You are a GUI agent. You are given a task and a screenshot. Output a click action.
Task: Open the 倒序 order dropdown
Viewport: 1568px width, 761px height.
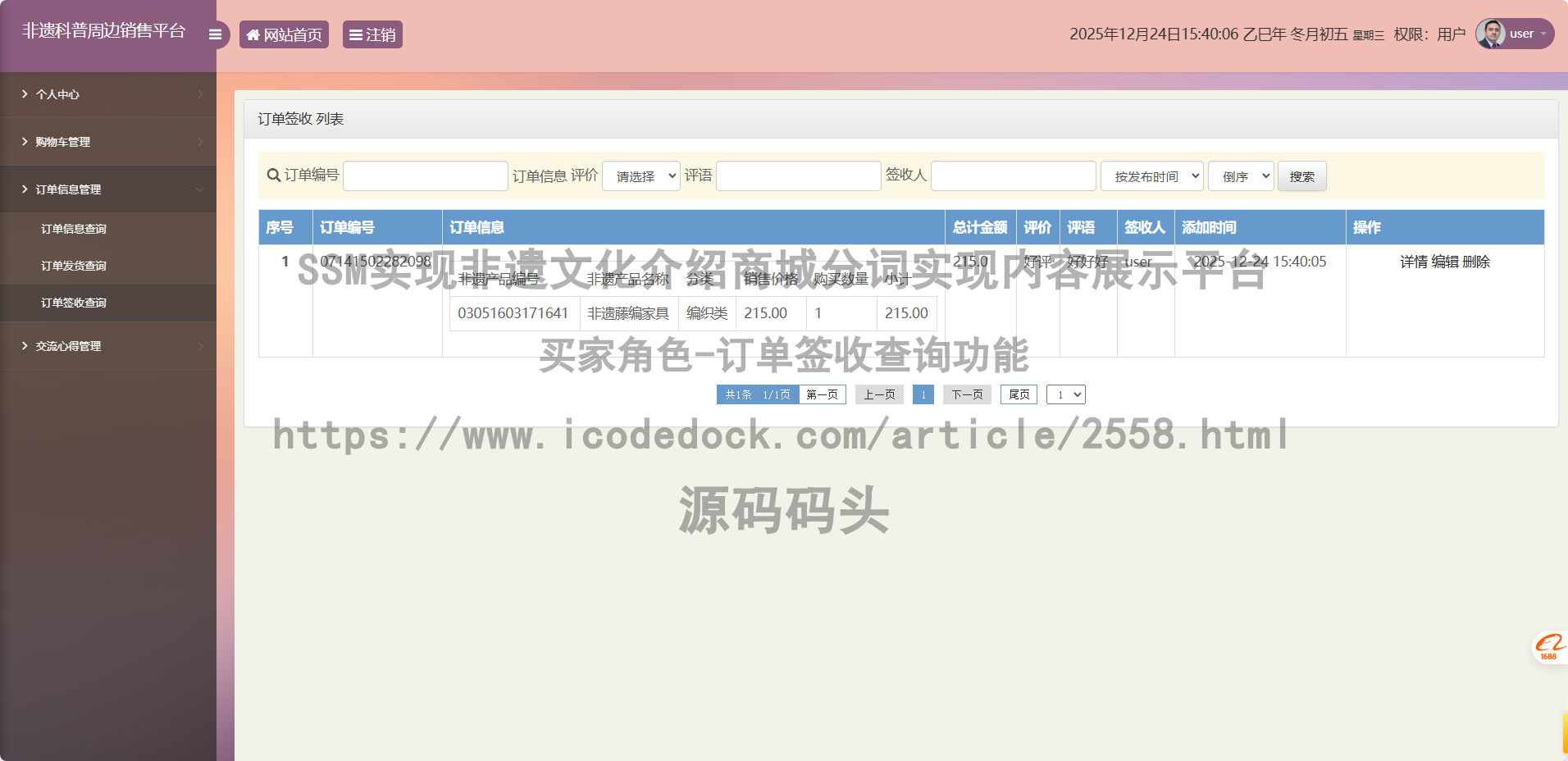pyautogui.click(x=1240, y=175)
